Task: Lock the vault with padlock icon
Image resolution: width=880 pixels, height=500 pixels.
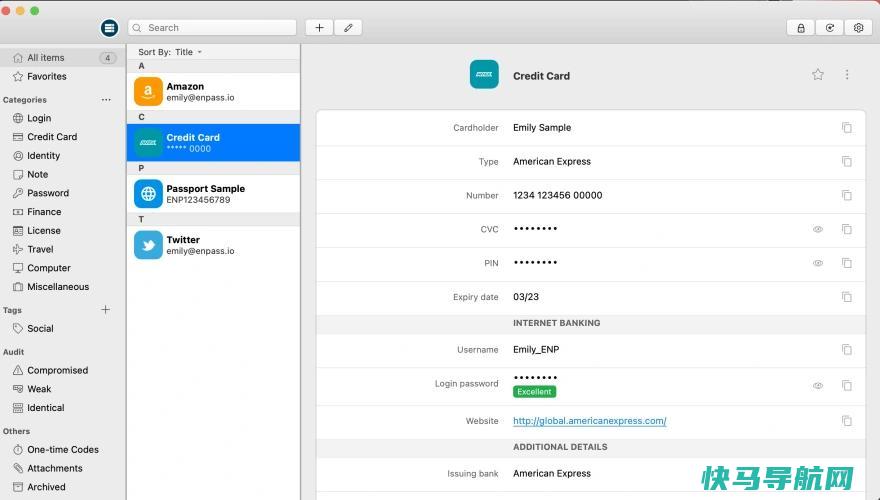Action: [801, 27]
